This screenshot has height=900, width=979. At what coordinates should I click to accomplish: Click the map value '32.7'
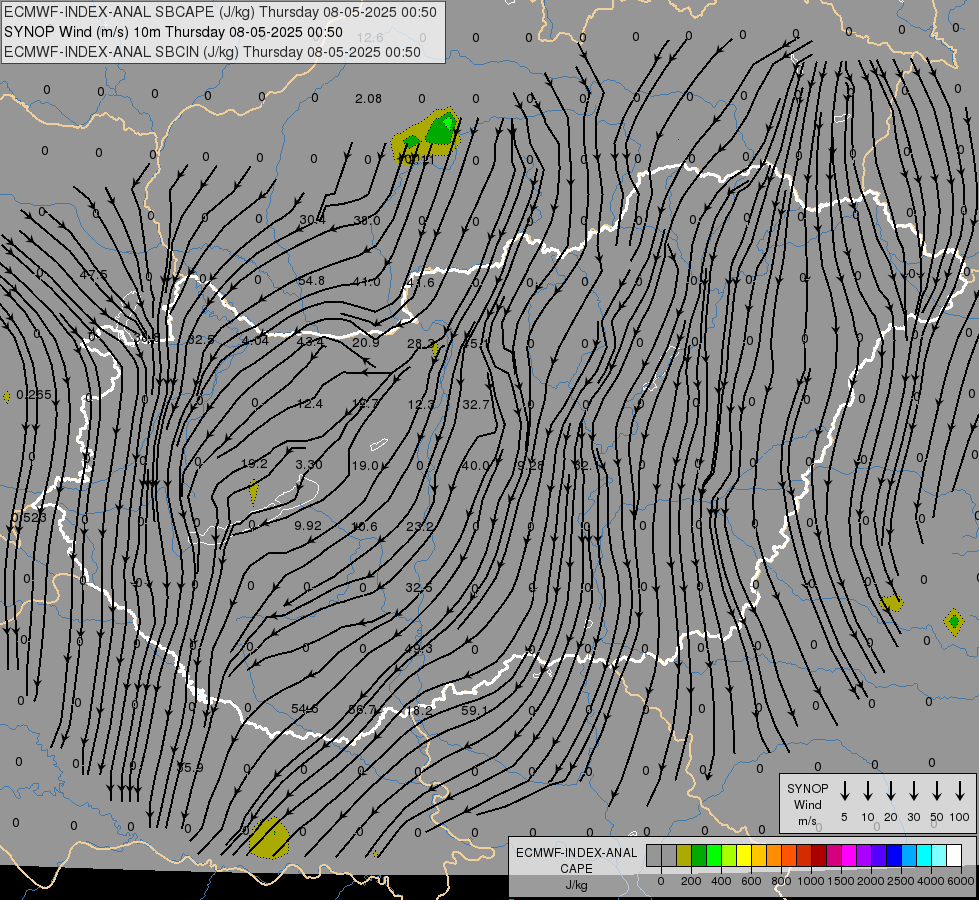(476, 405)
